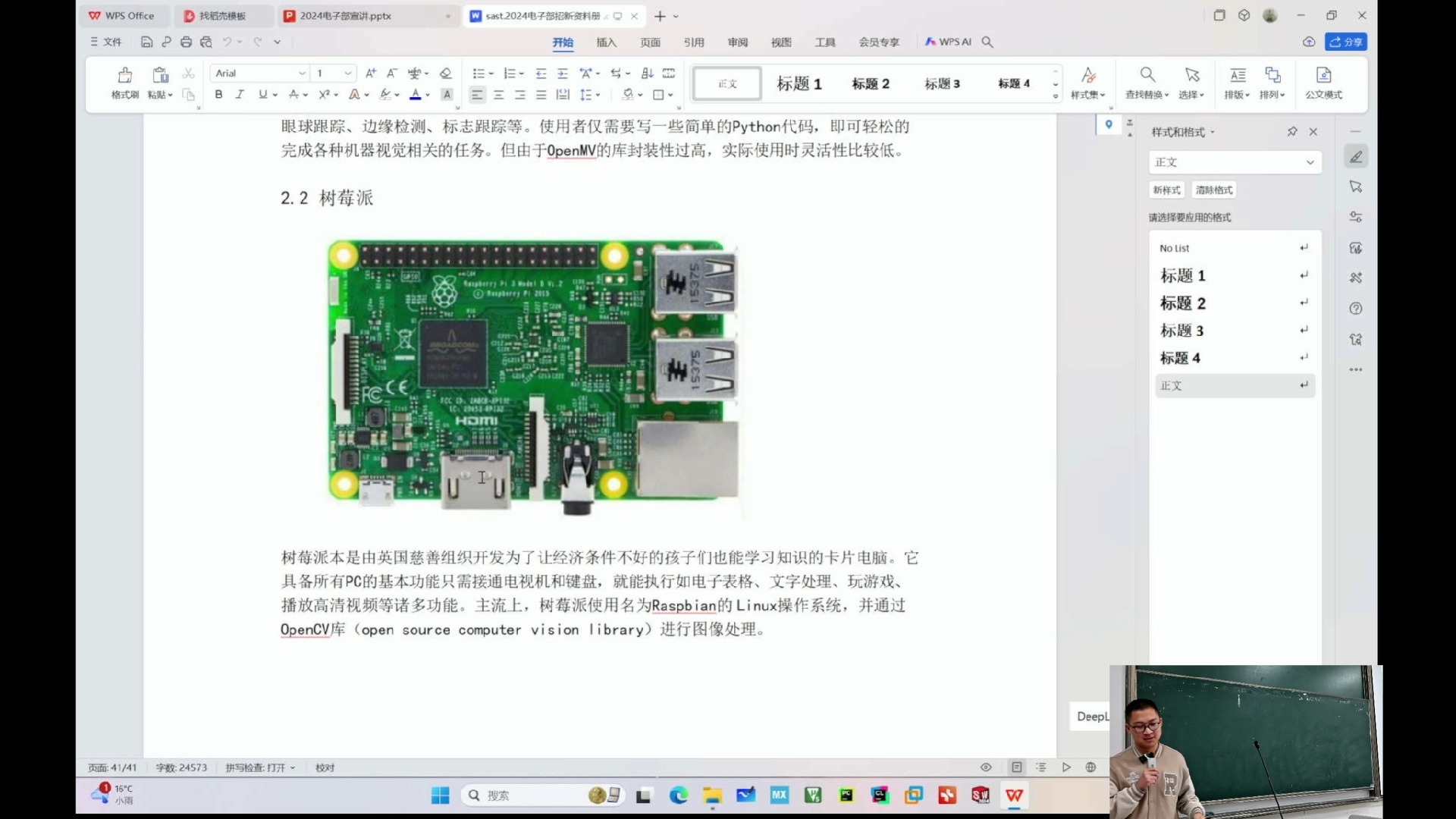Click the font color A with blue bar
This screenshot has height=819, width=1456.
[x=416, y=95]
